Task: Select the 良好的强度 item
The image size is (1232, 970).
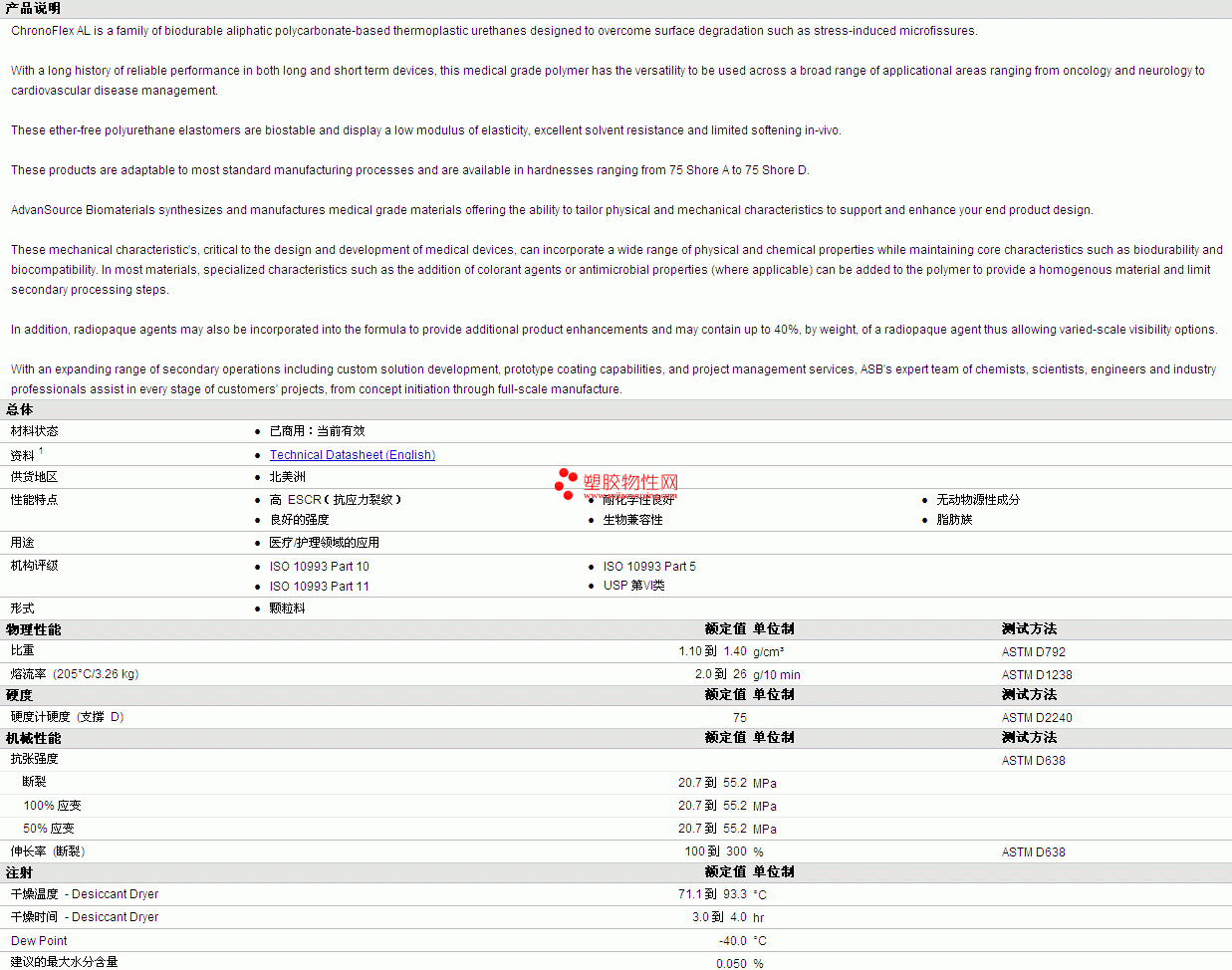Action: point(300,520)
